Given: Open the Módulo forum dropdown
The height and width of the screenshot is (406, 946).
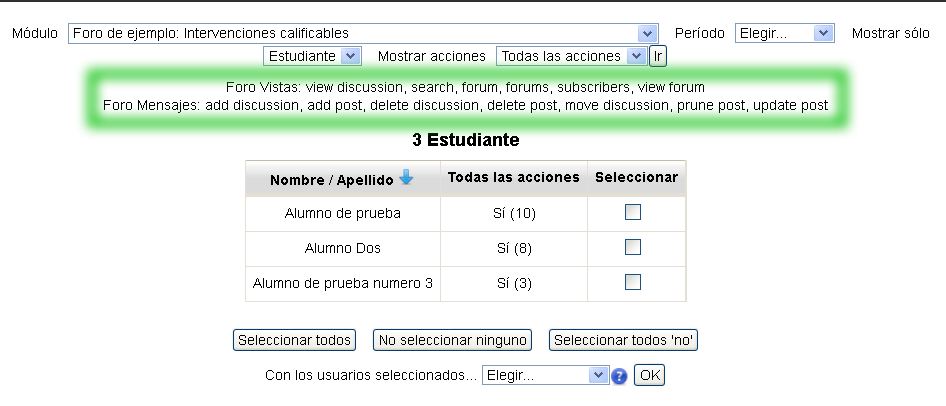Looking at the screenshot, I should click(x=363, y=33).
